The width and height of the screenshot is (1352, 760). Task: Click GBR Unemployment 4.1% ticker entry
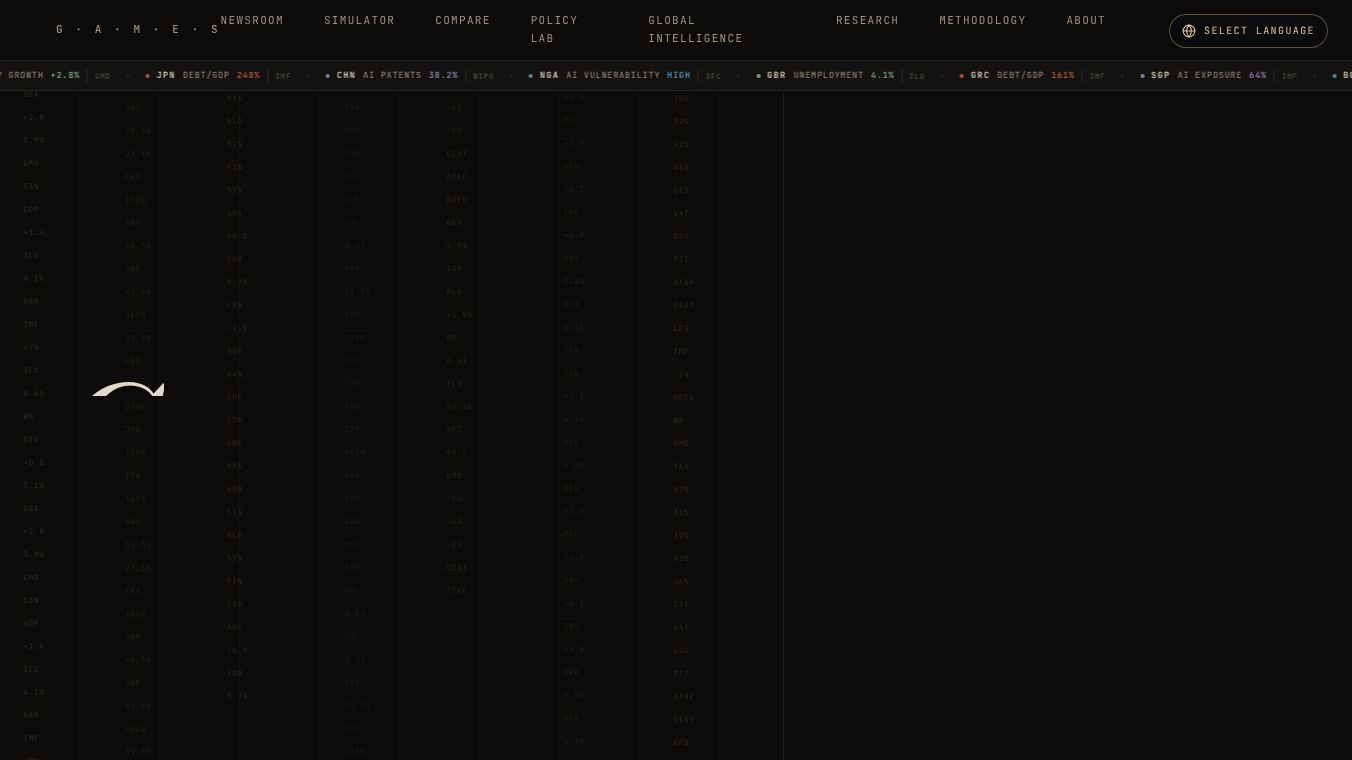tap(840, 76)
